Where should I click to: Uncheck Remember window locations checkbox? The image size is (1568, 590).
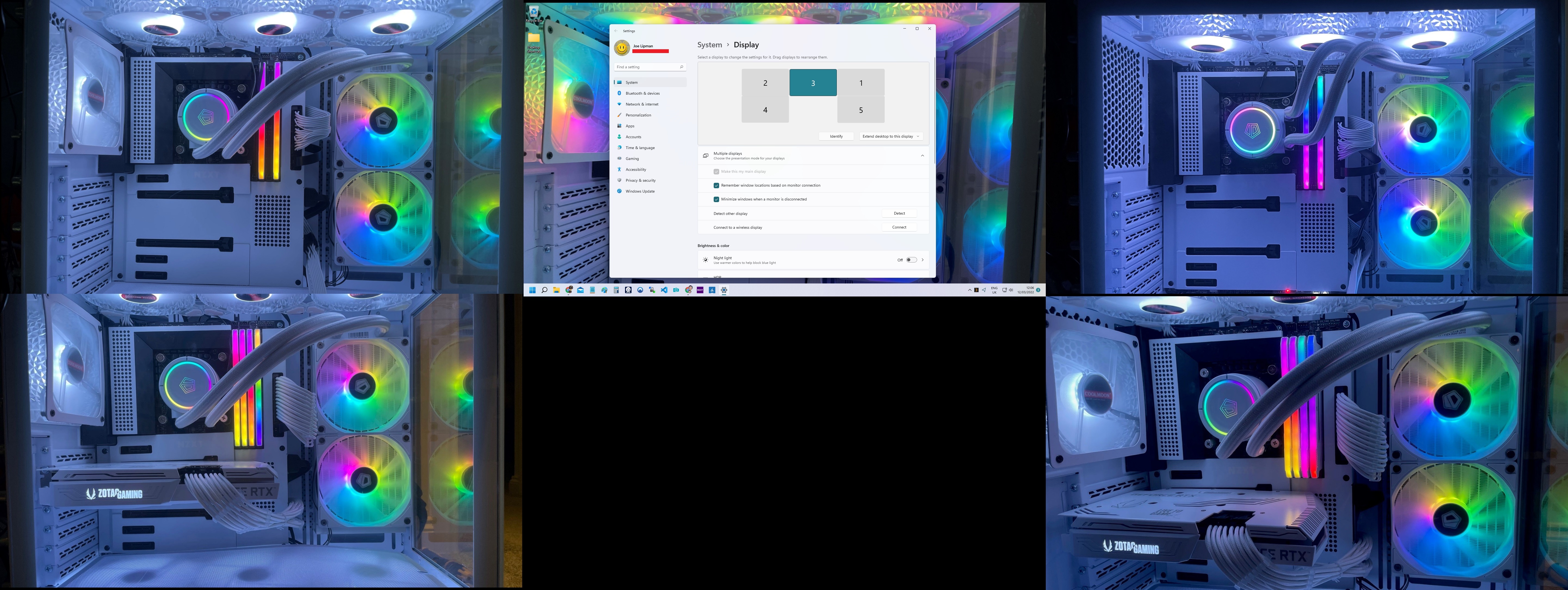pos(716,185)
